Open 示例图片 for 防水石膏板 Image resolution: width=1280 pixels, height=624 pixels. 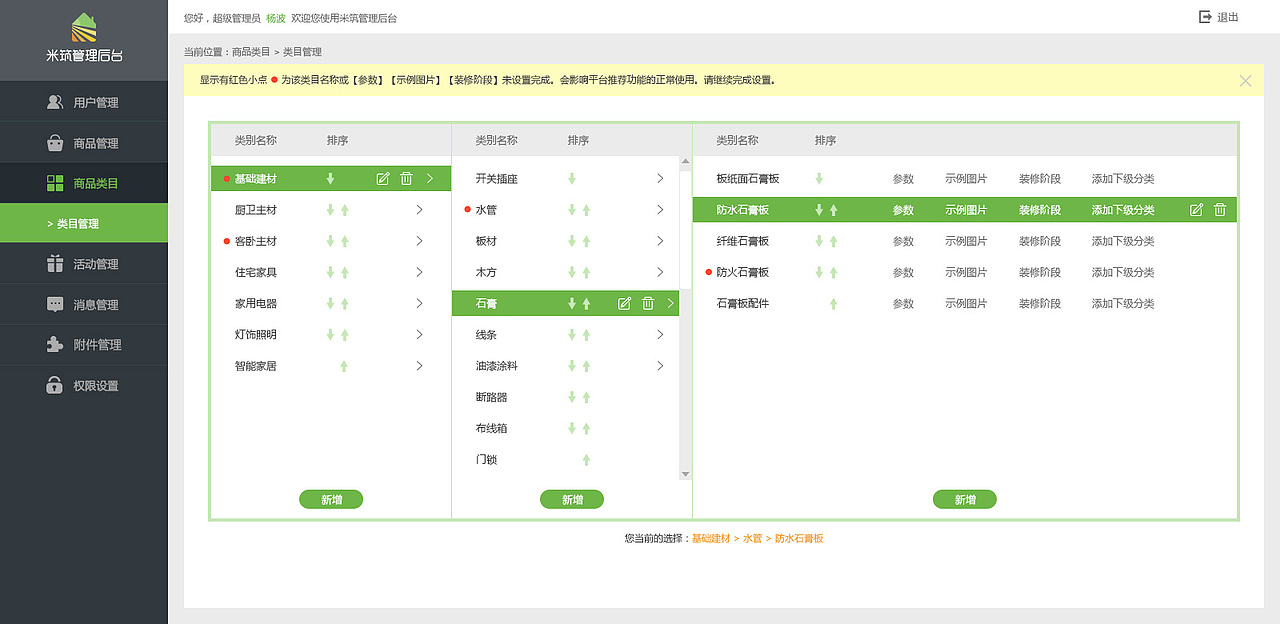point(966,210)
